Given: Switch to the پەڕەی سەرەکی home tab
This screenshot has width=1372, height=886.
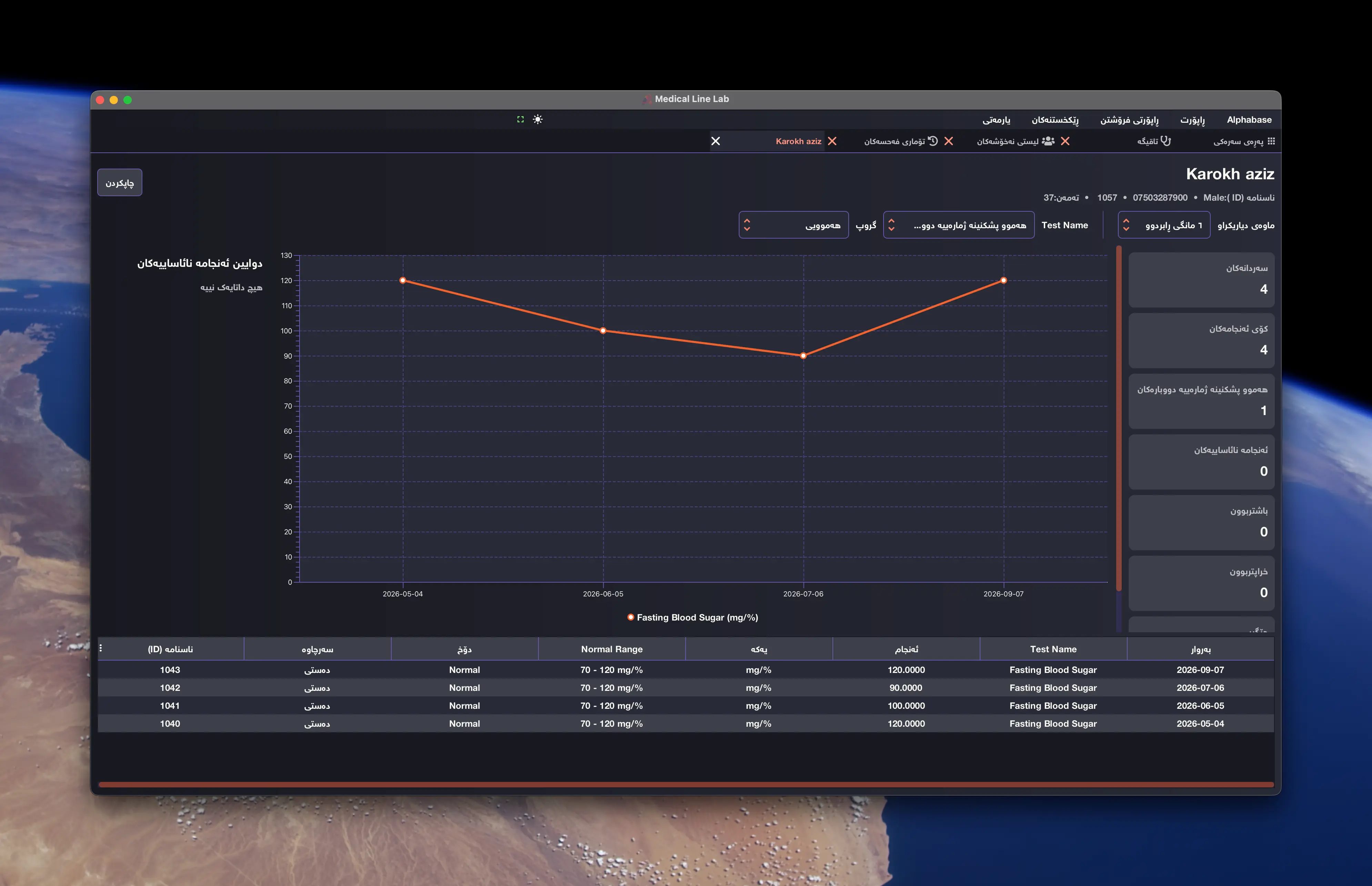Looking at the screenshot, I should [1244, 141].
